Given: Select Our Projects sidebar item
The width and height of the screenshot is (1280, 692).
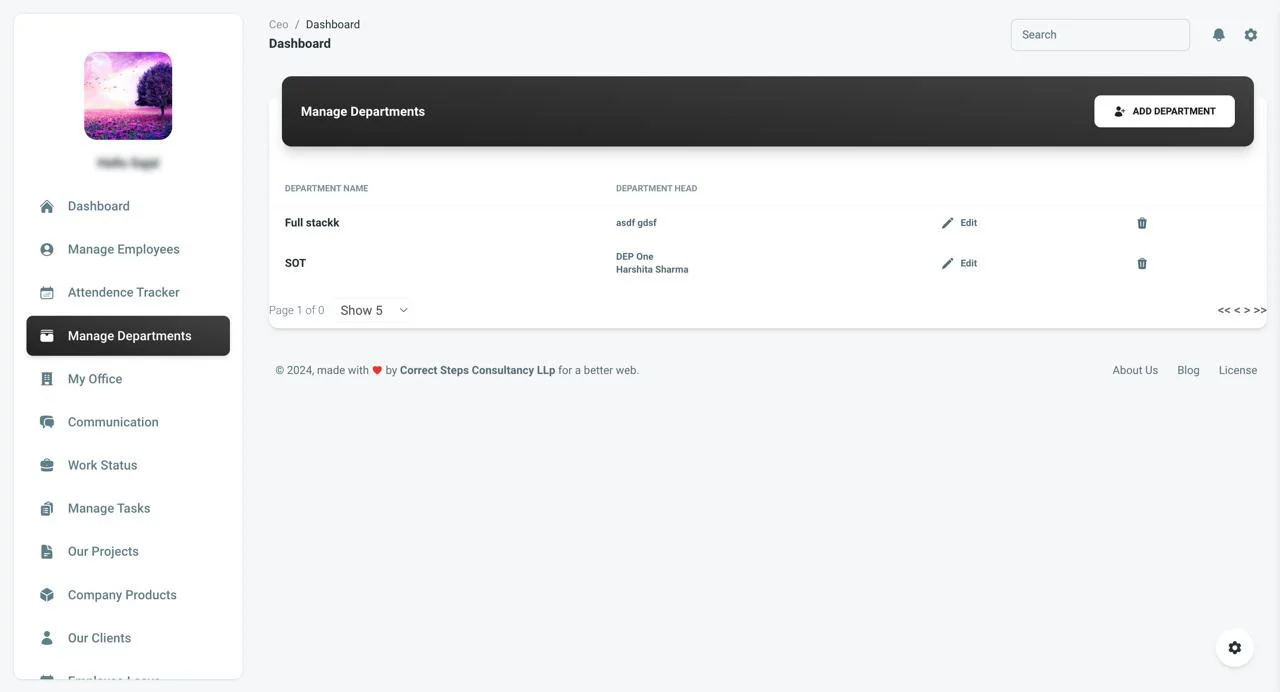Looking at the screenshot, I should (x=103, y=551).
